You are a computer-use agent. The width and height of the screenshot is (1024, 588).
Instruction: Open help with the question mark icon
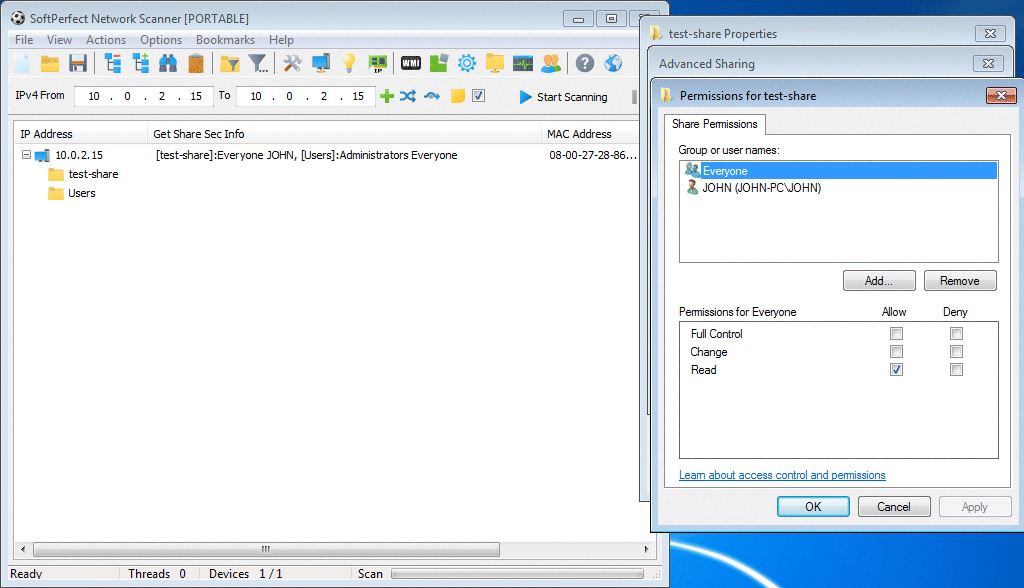[585, 63]
